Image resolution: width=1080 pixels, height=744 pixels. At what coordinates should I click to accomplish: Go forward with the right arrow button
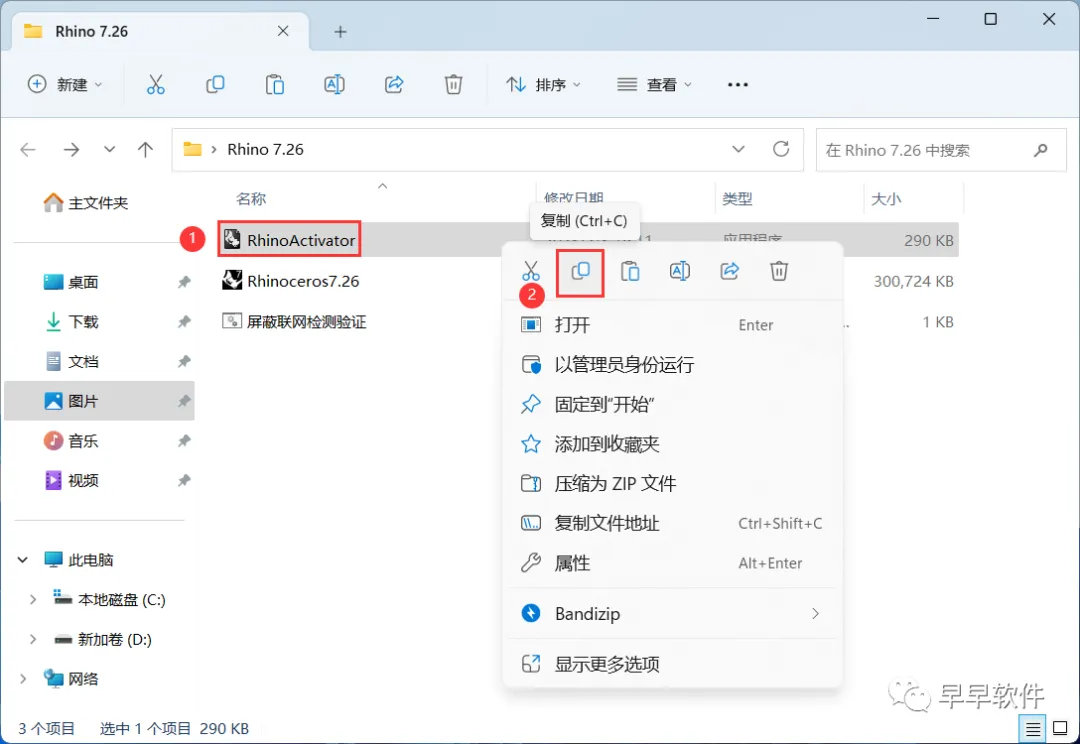(x=71, y=149)
